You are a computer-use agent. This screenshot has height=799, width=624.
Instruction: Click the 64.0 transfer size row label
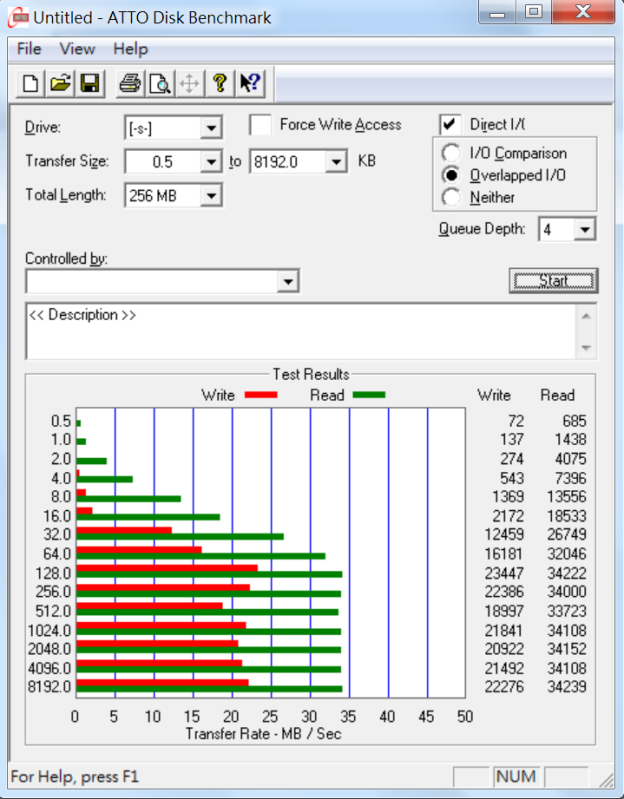[57, 553]
